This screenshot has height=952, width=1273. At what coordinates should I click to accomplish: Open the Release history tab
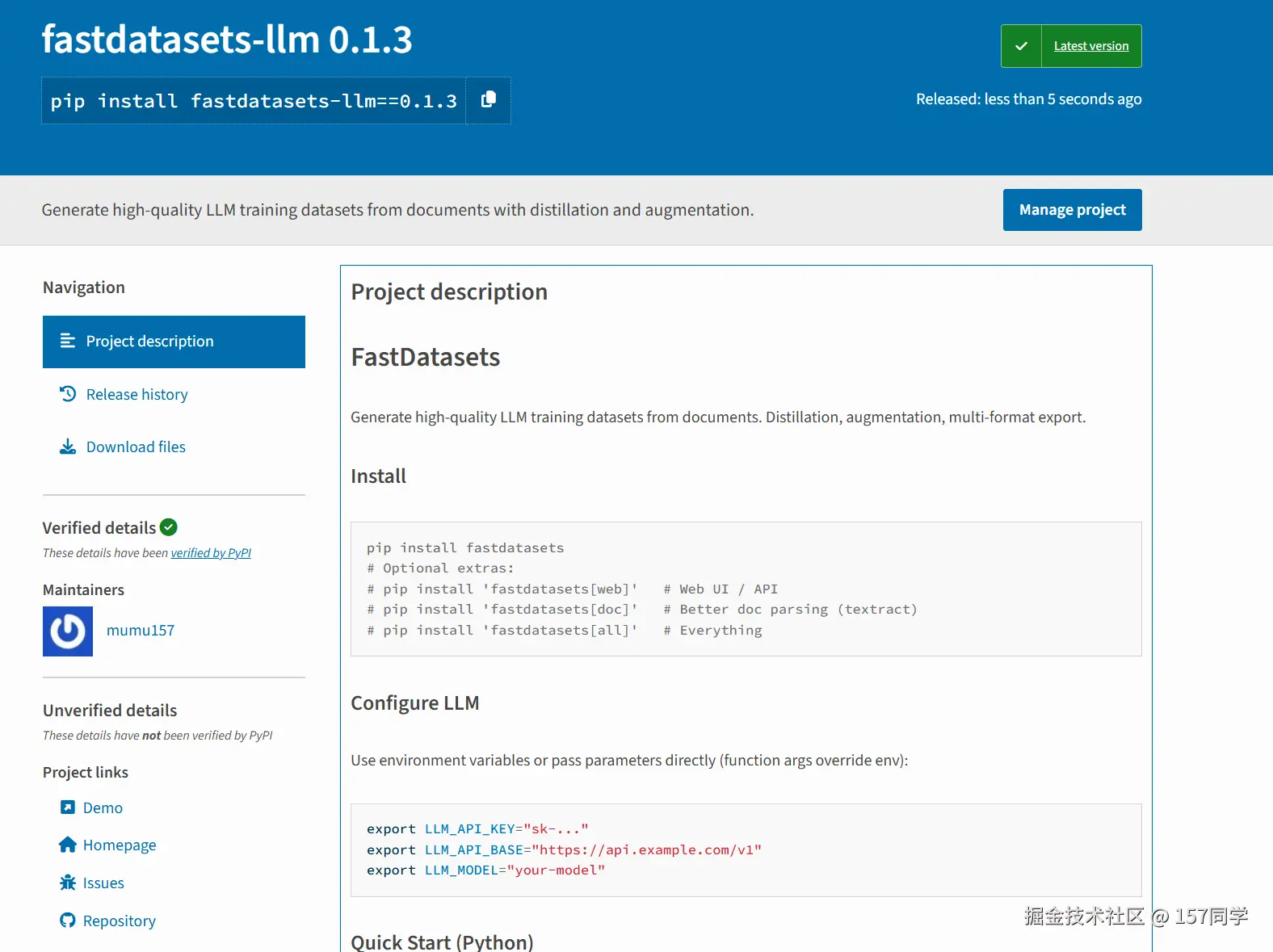(137, 394)
